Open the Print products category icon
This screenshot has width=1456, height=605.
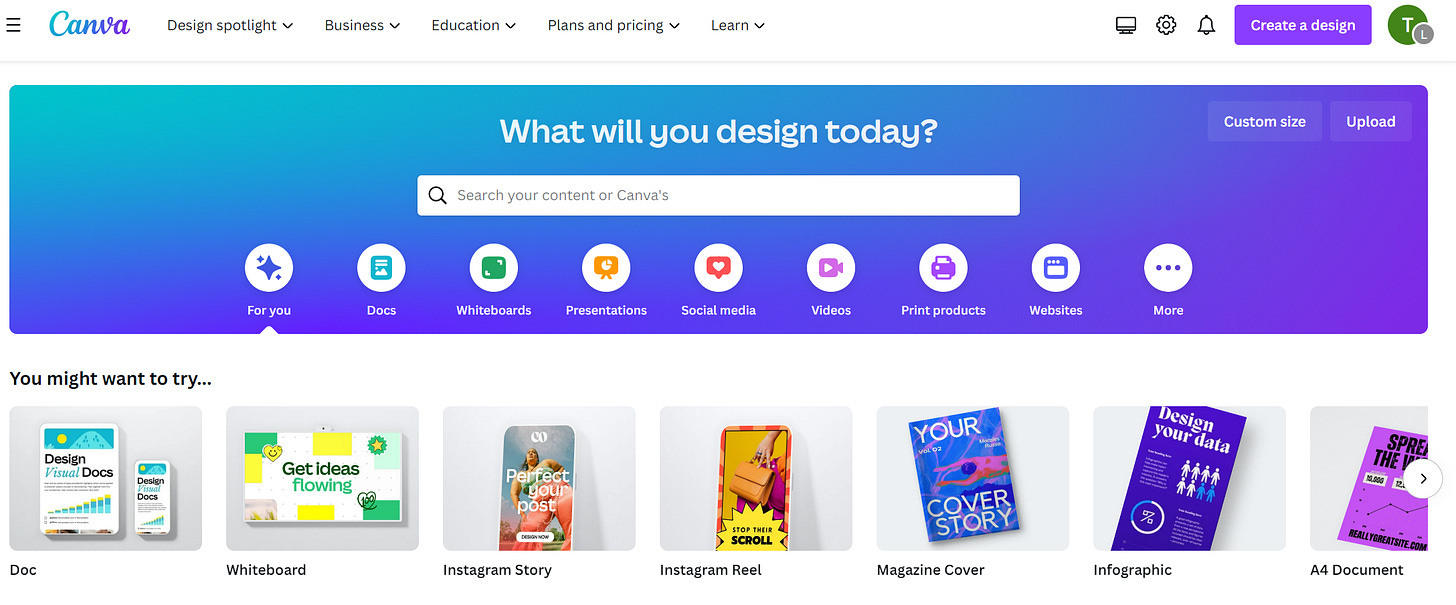pos(943,268)
